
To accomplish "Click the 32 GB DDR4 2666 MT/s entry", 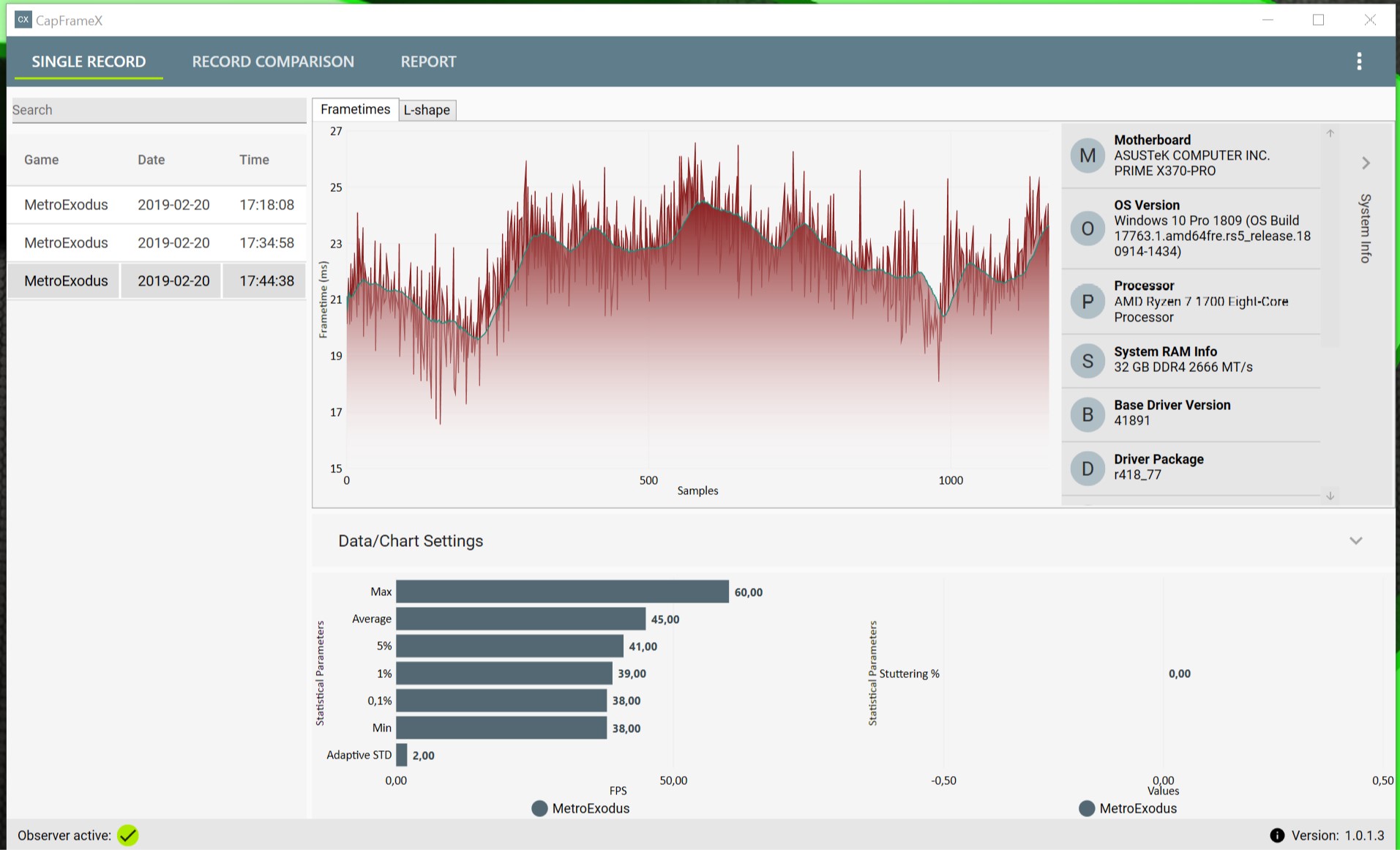I will click(x=1191, y=360).
